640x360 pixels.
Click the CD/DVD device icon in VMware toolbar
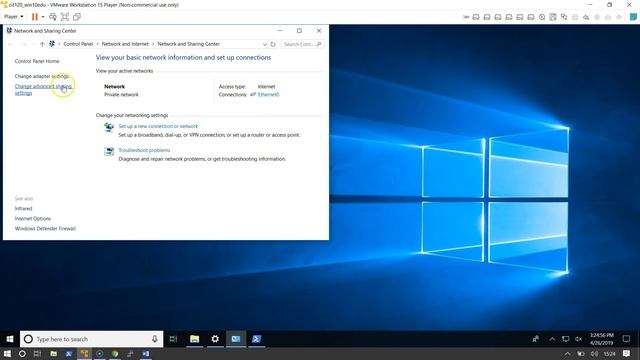[x=542, y=17]
